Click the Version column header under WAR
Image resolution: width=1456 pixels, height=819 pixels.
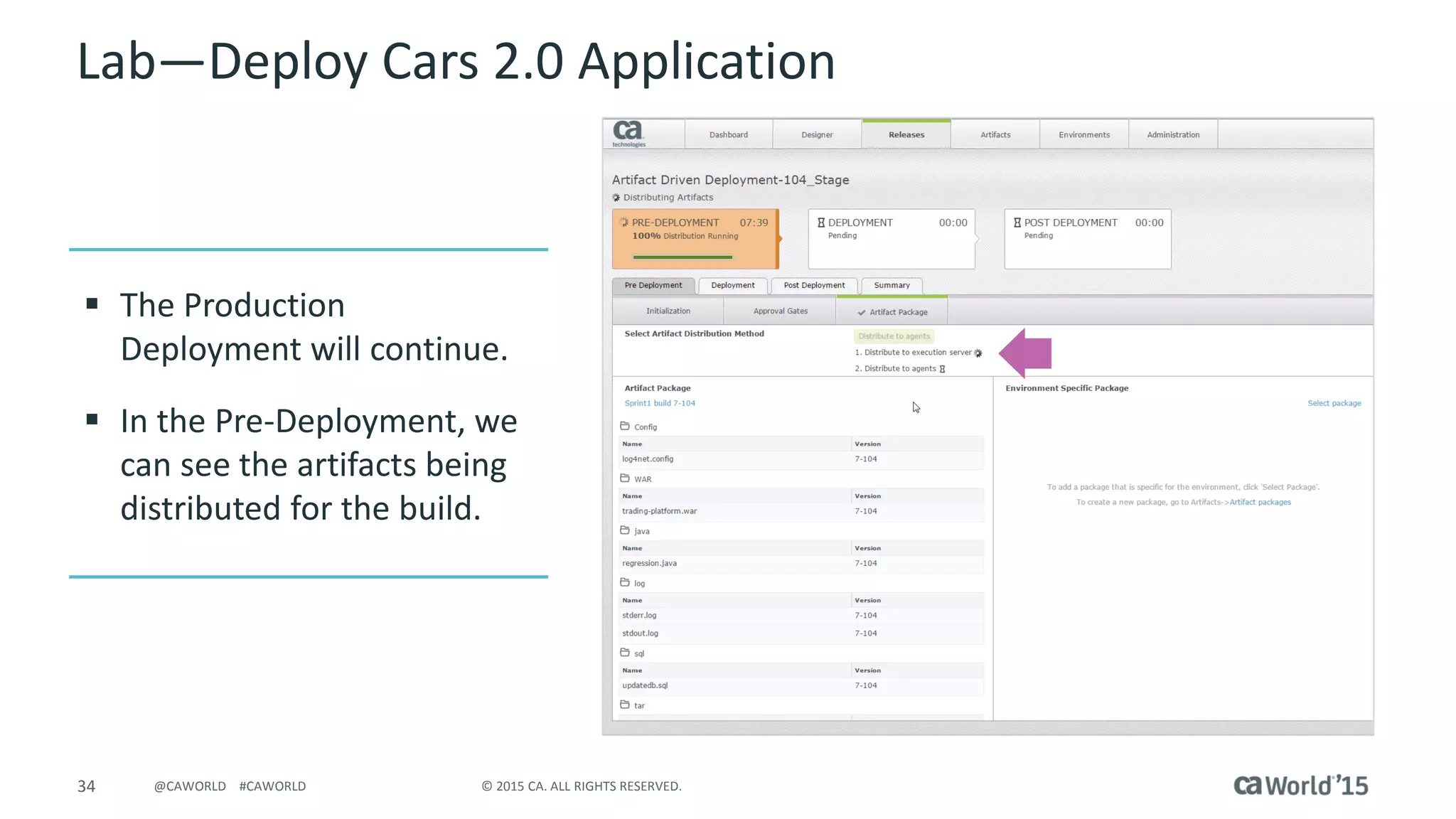(918, 496)
